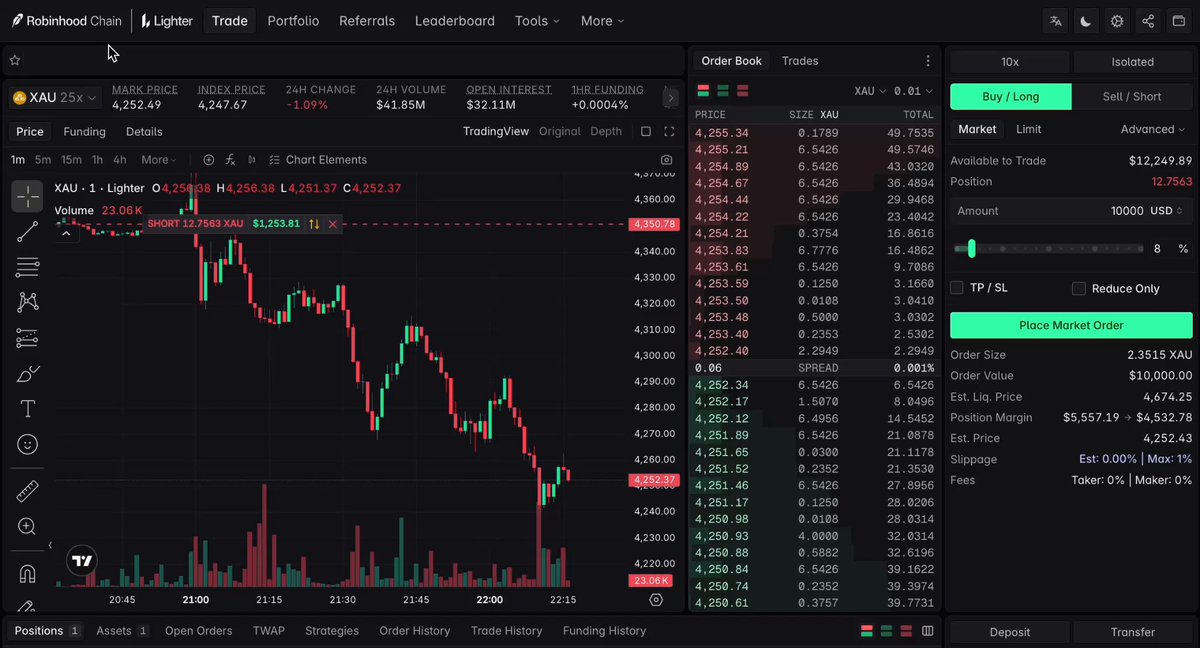
Task: Open the Transfer button
Action: [1133, 632]
